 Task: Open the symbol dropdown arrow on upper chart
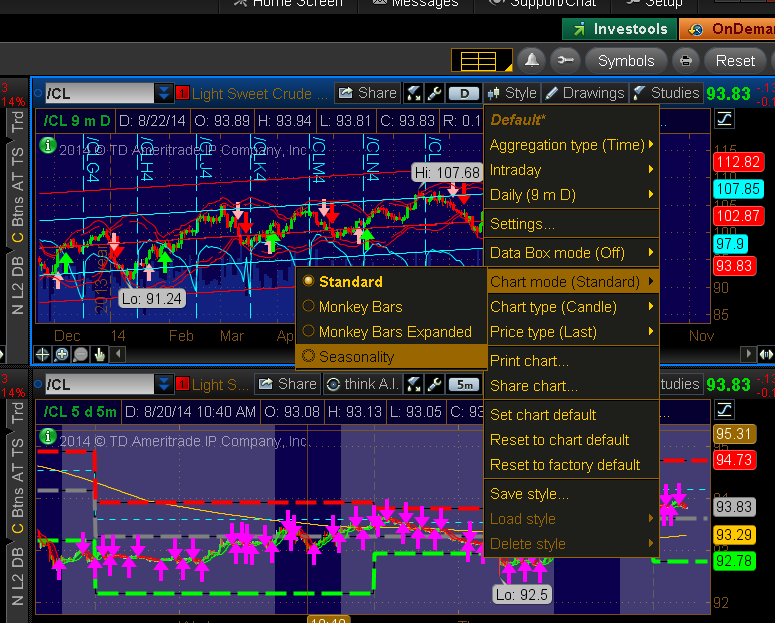164,93
